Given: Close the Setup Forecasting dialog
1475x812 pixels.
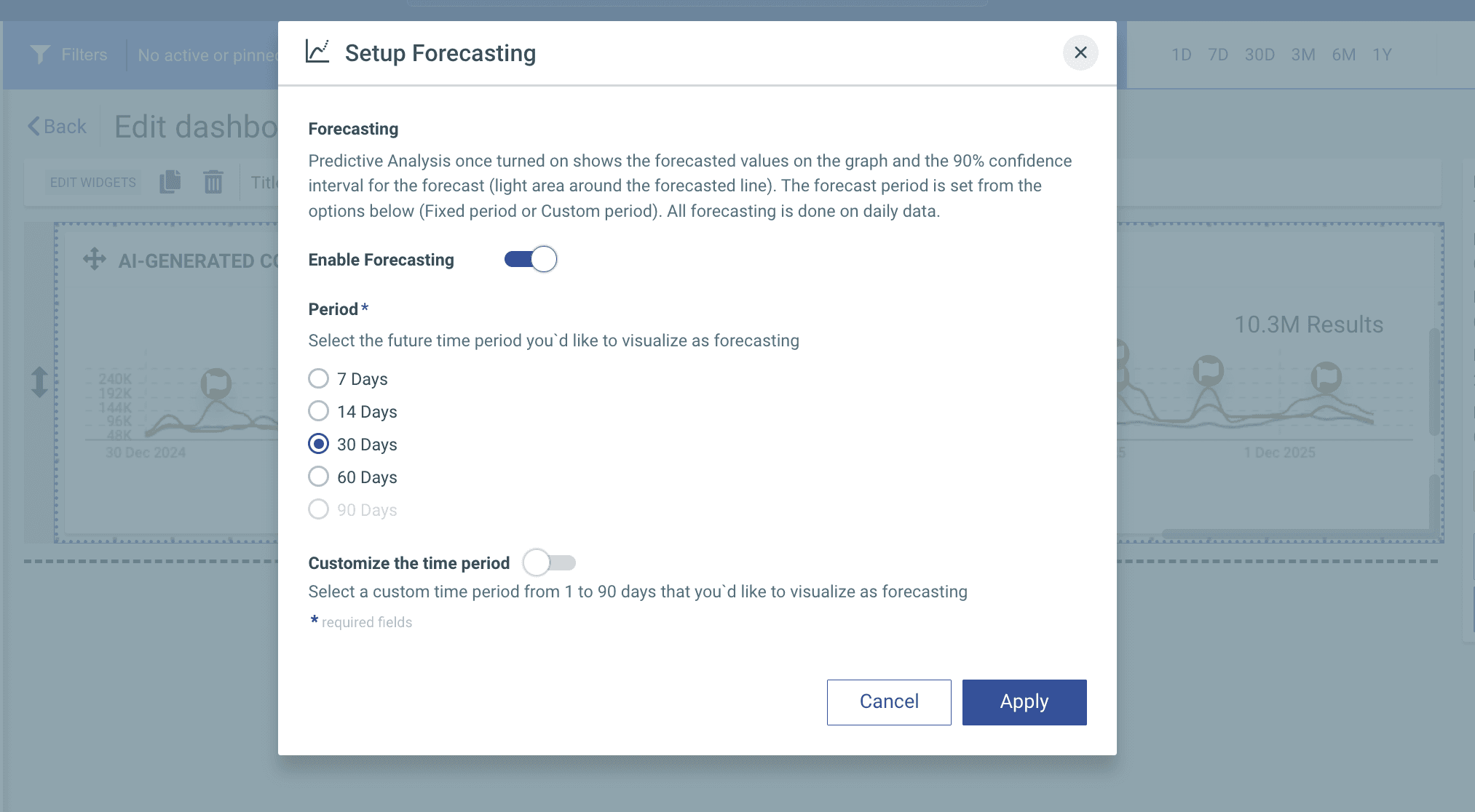Looking at the screenshot, I should [1080, 53].
